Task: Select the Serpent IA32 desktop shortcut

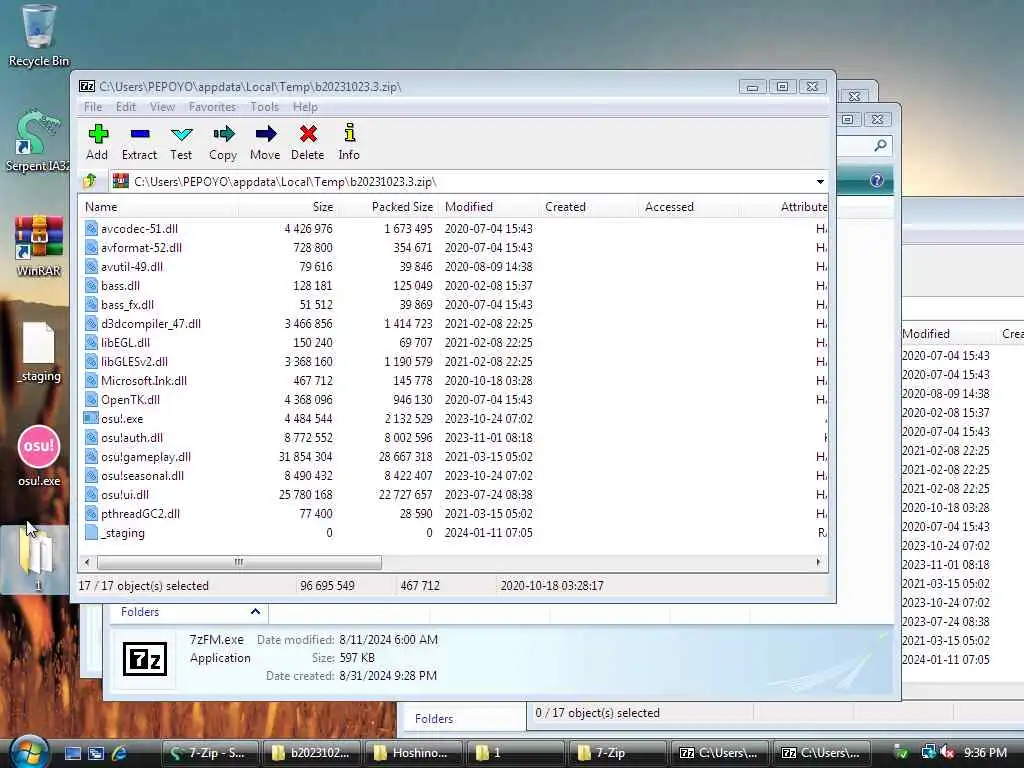Action: click(38, 141)
